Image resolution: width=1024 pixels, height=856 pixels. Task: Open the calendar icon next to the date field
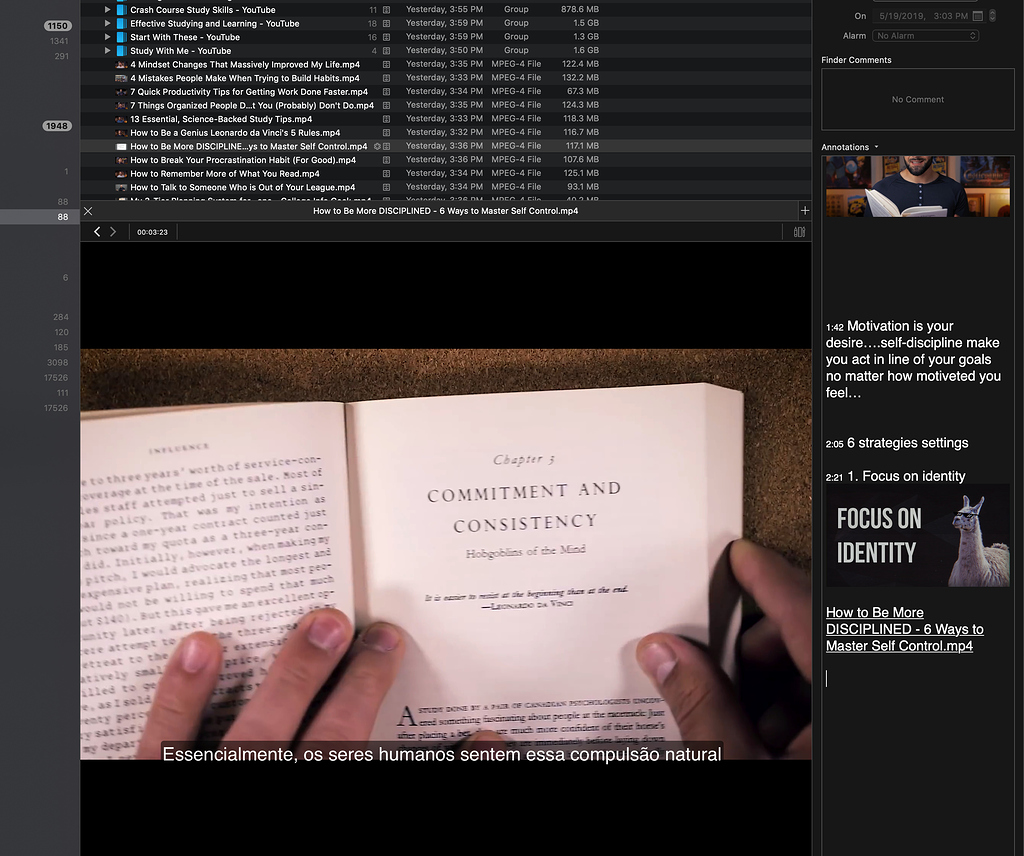point(977,16)
